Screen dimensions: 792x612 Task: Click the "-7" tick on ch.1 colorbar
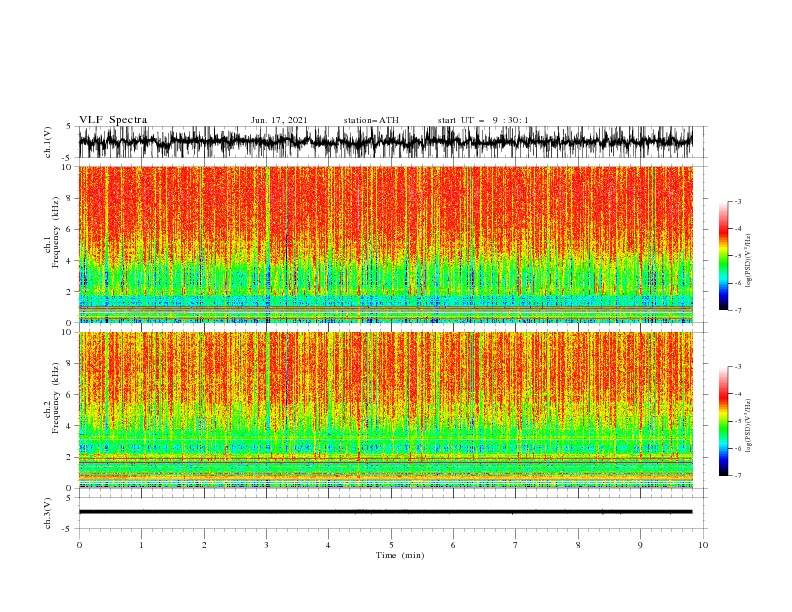[737, 310]
